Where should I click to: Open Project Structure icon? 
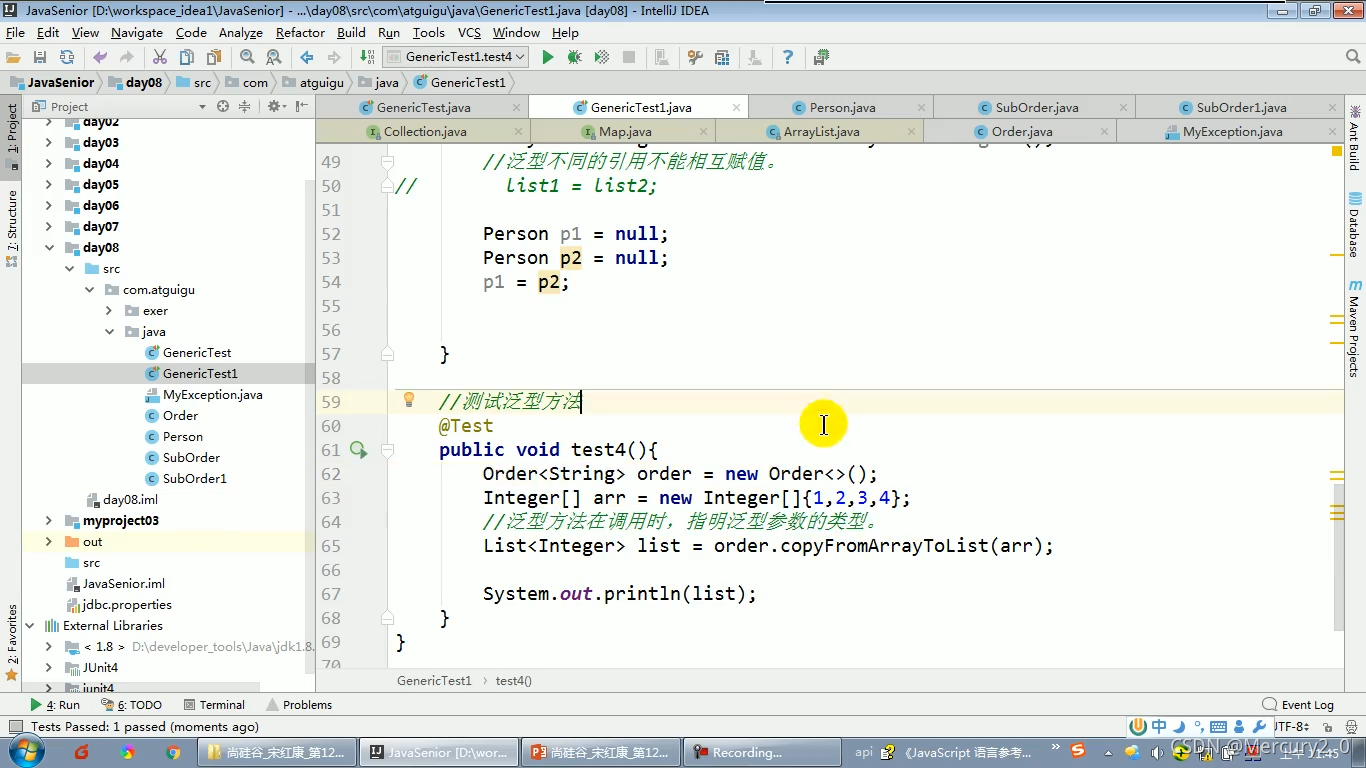[722, 57]
